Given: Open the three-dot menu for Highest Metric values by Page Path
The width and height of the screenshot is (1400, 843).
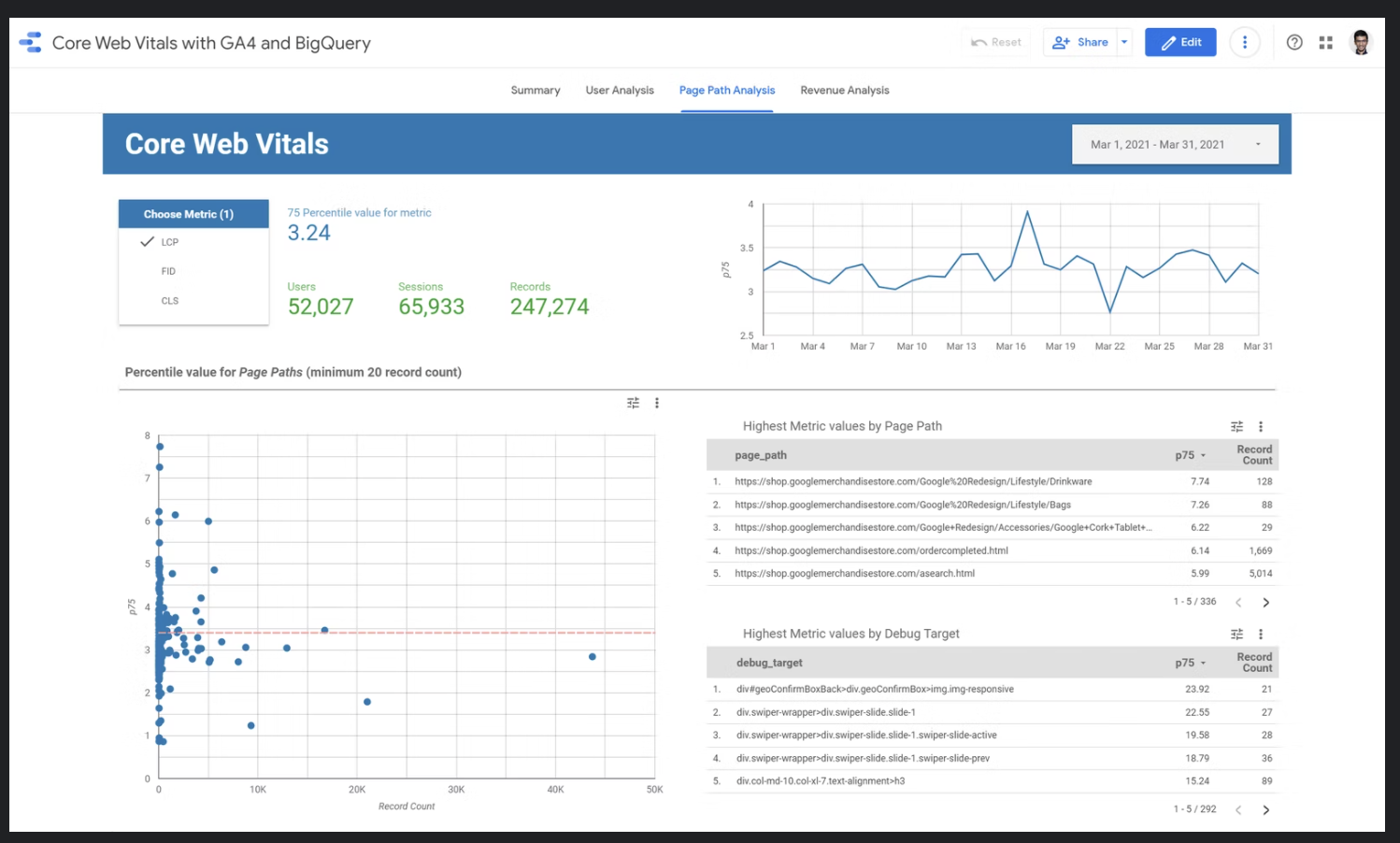Looking at the screenshot, I should [x=1261, y=425].
